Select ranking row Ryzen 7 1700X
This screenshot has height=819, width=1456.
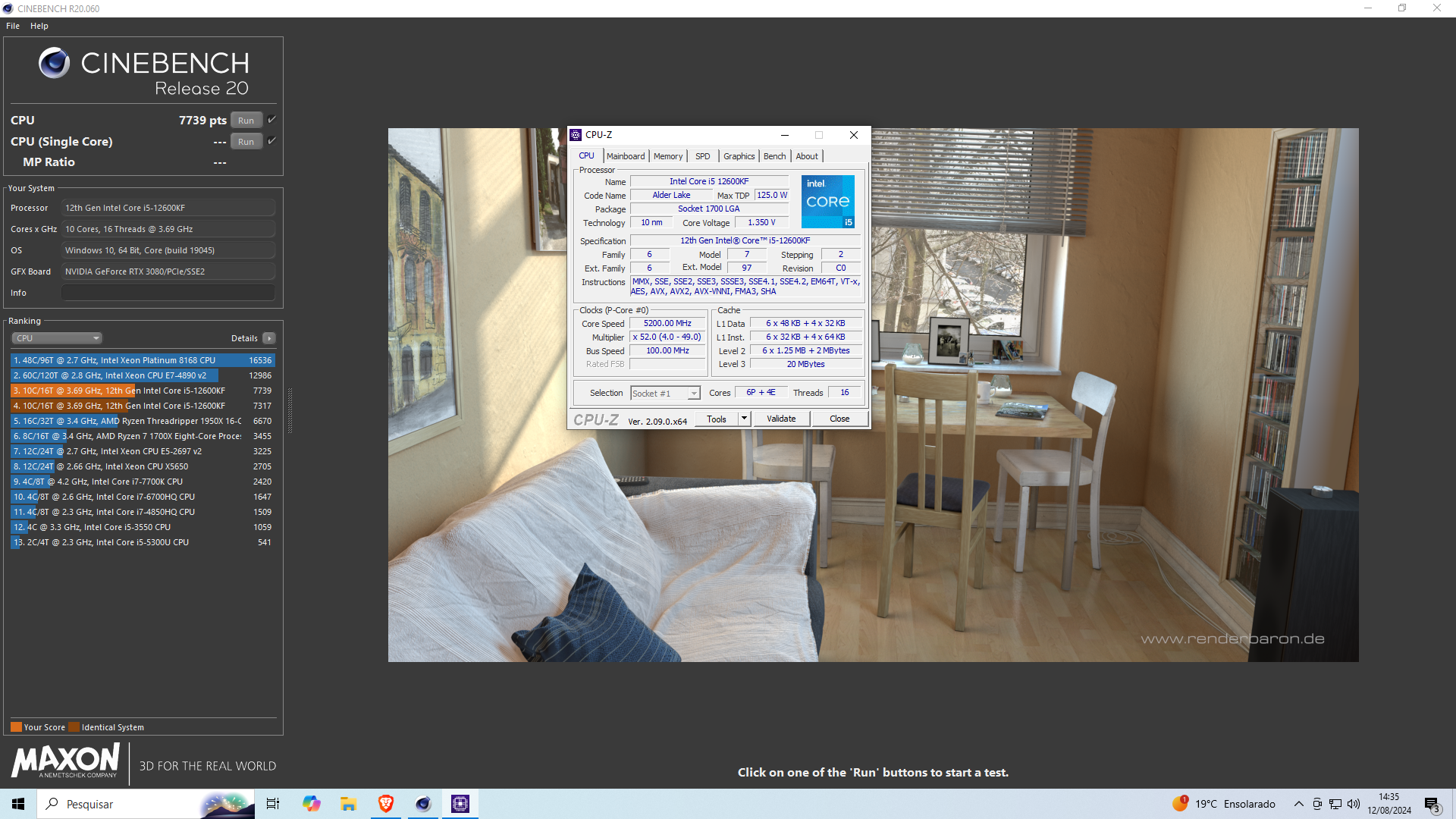point(143,436)
